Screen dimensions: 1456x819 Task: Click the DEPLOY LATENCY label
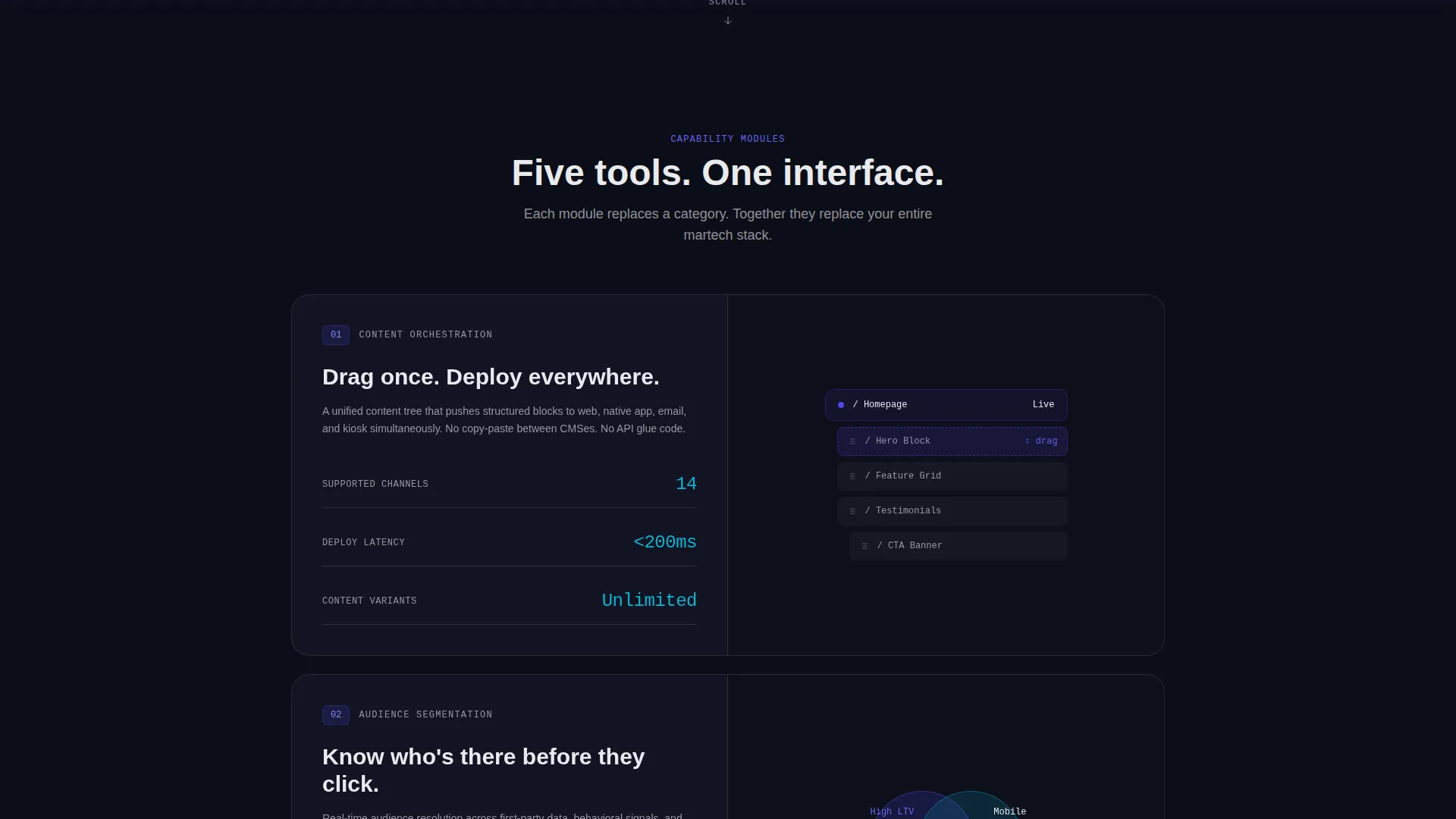(x=363, y=542)
